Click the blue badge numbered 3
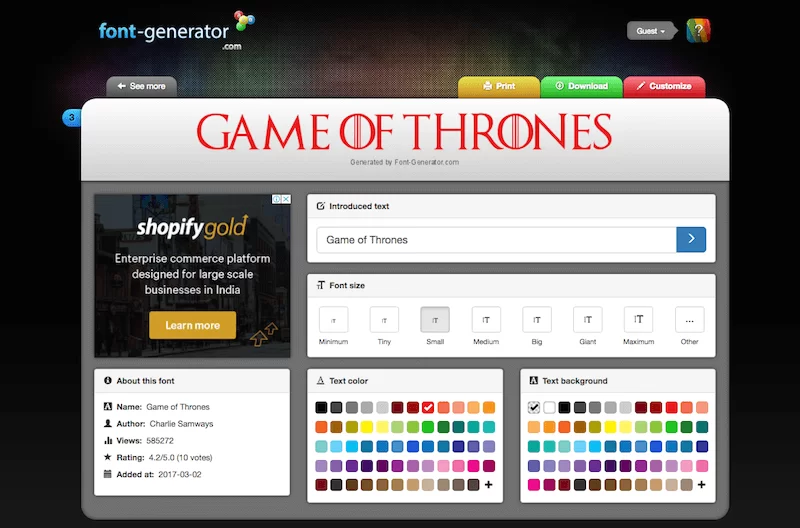The height and width of the screenshot is (528, 800). pos(71,118)
